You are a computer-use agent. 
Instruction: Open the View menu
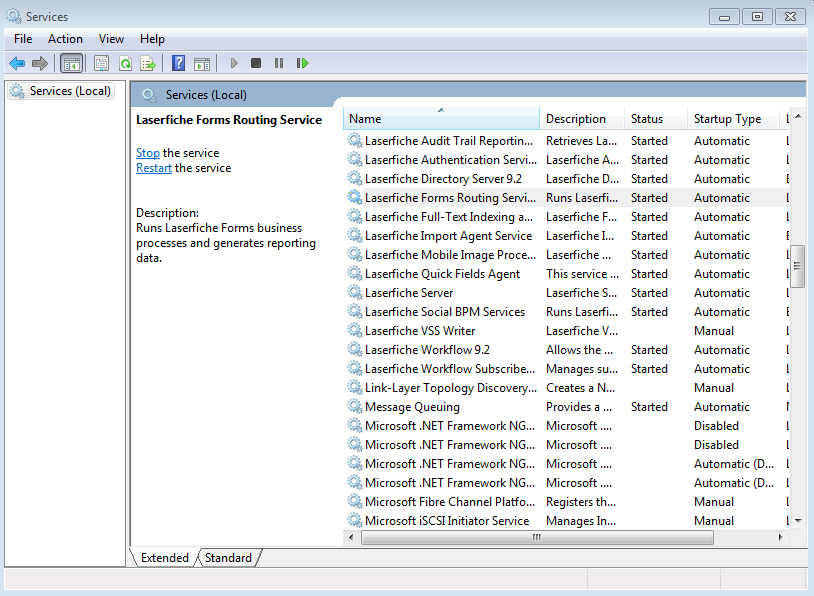coord(111,39)
